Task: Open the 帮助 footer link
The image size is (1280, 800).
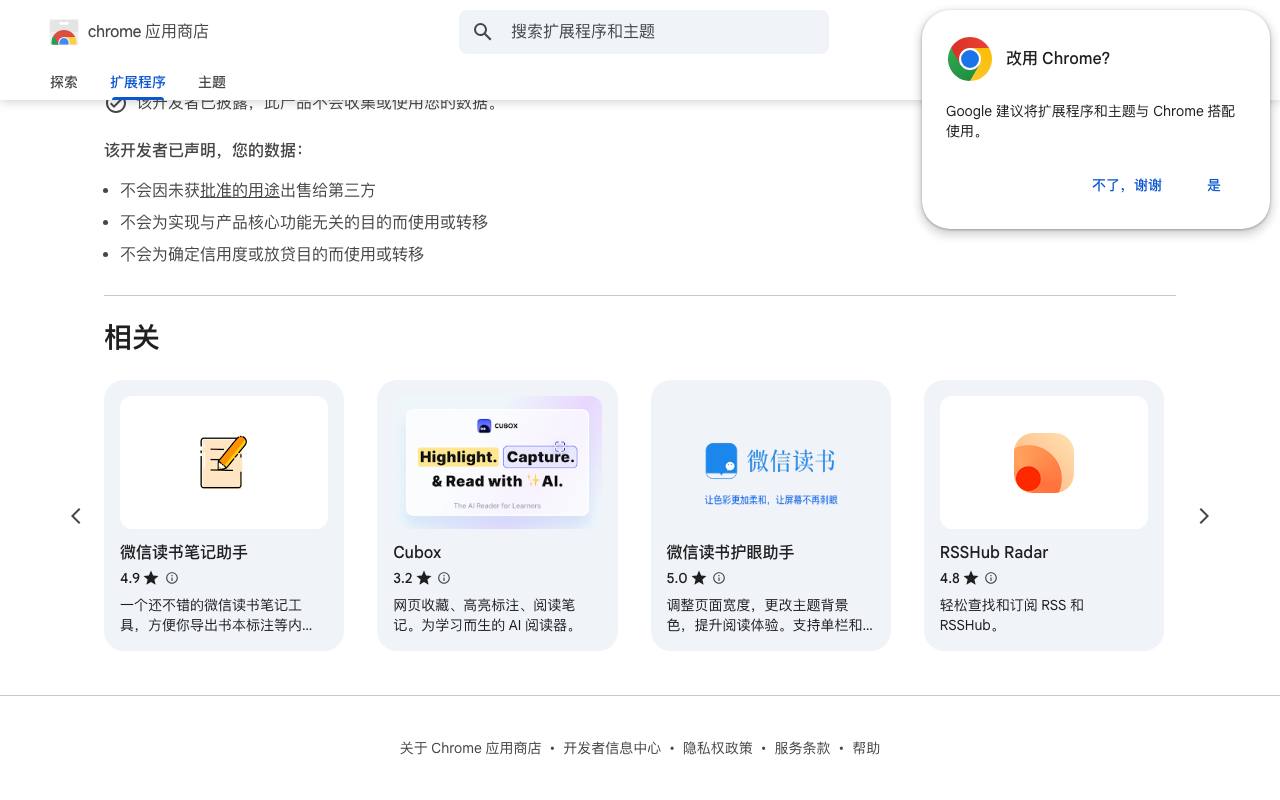Action: (x=866, y=748)
